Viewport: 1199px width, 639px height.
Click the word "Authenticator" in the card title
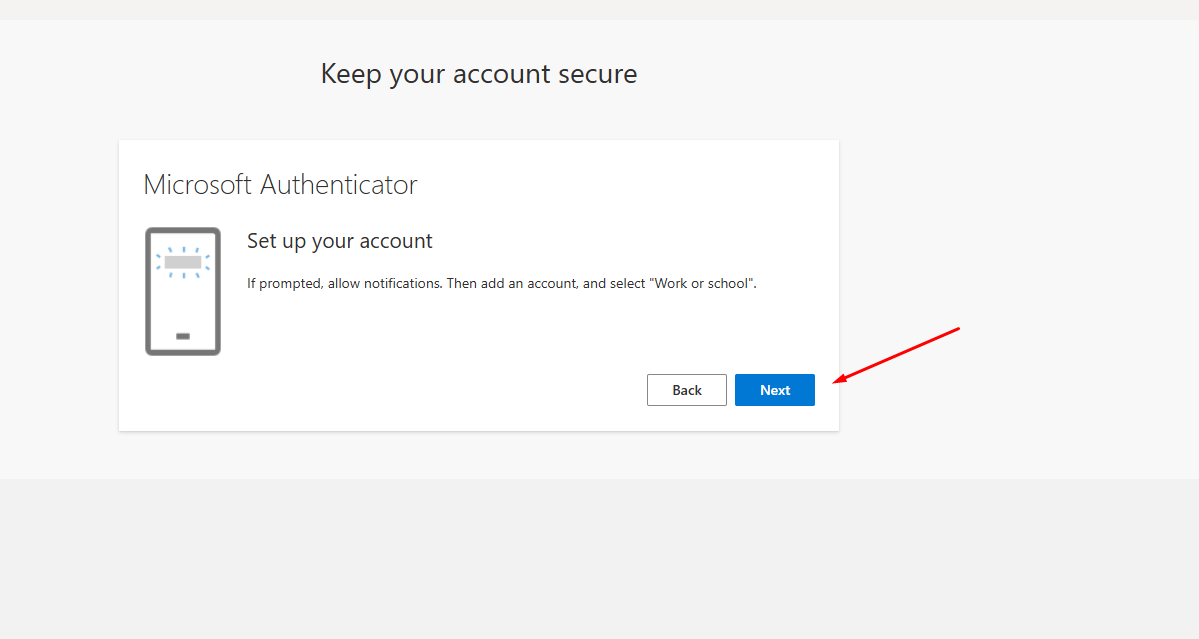339,185
